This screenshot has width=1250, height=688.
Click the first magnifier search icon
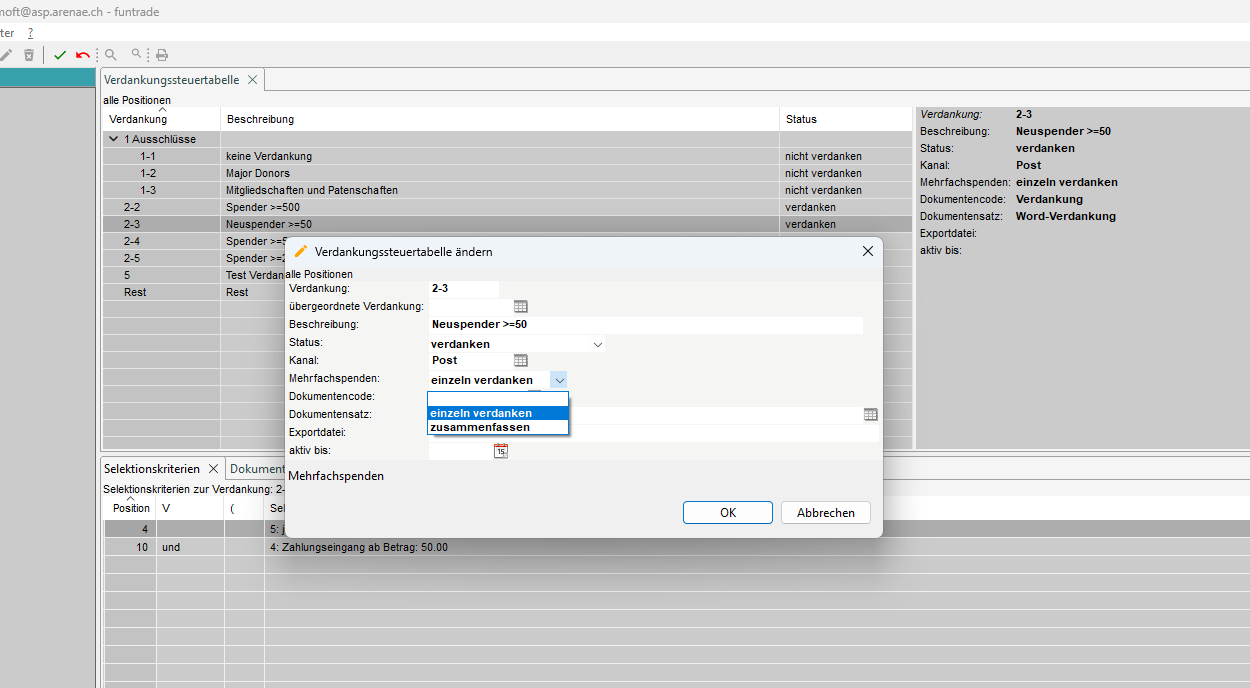click(x=111, y=55)
